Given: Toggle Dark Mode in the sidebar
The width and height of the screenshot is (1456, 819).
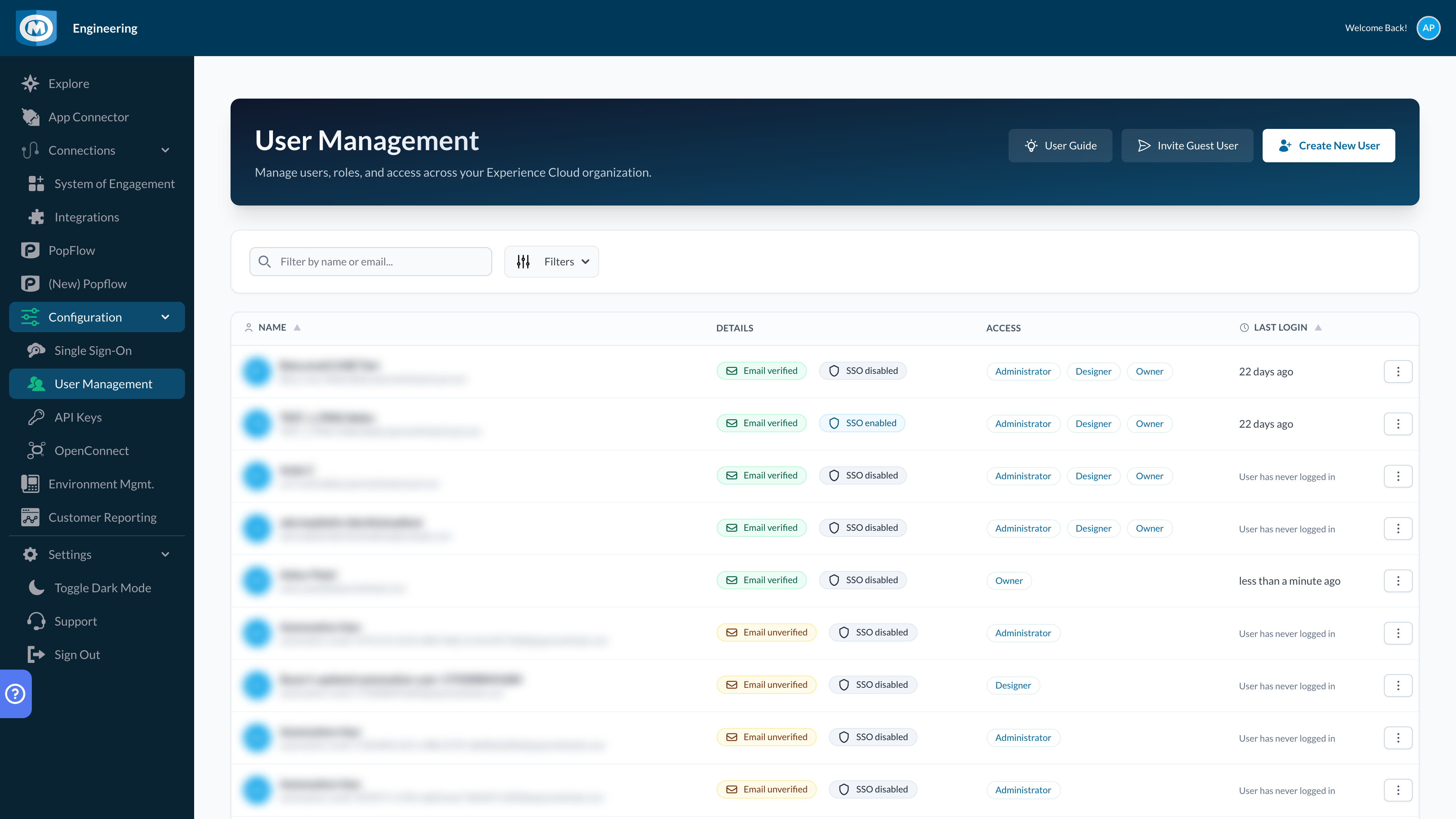Looking at the screenshot, I should pos(97,588).
